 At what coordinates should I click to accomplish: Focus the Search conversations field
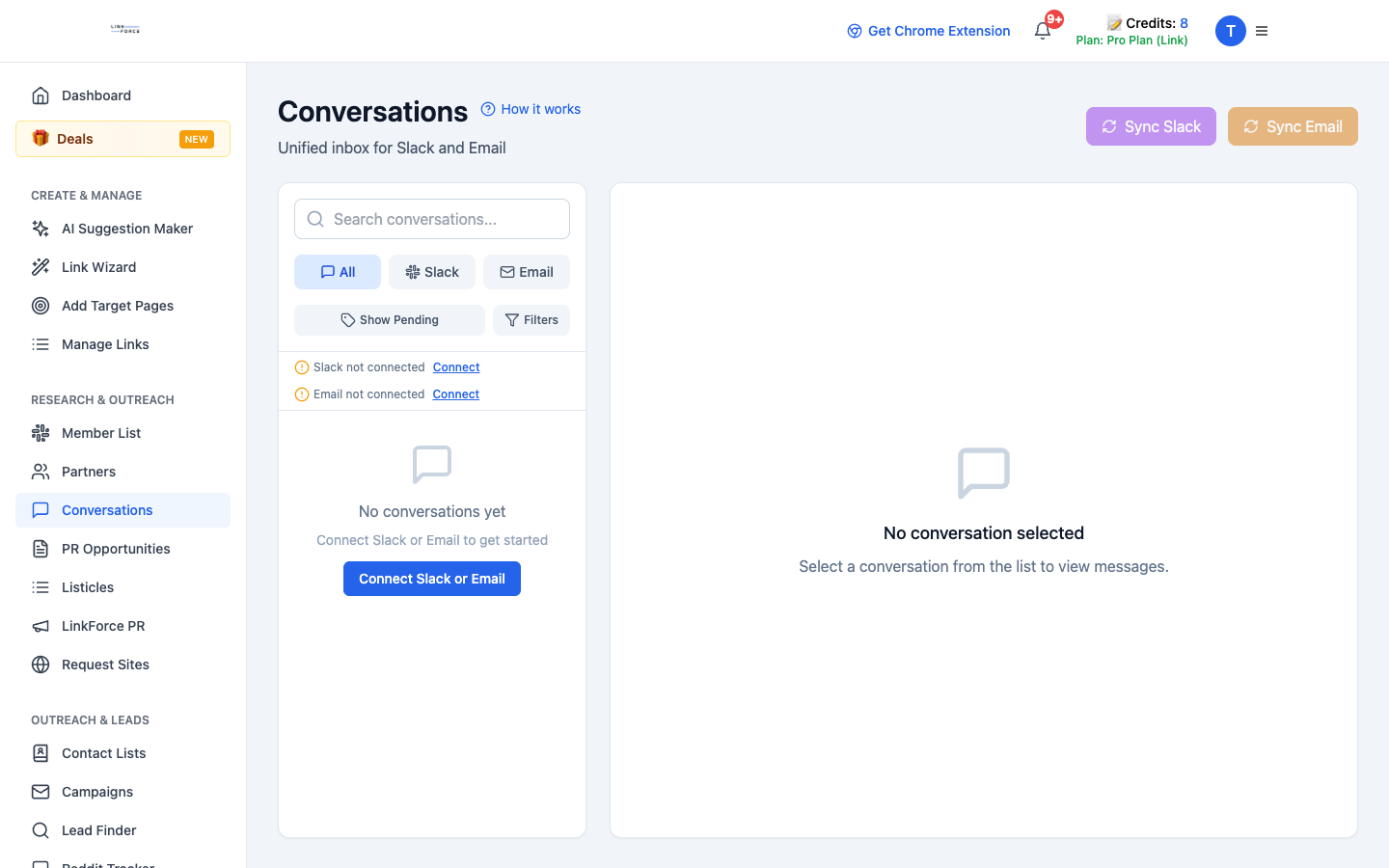[432, 219]
